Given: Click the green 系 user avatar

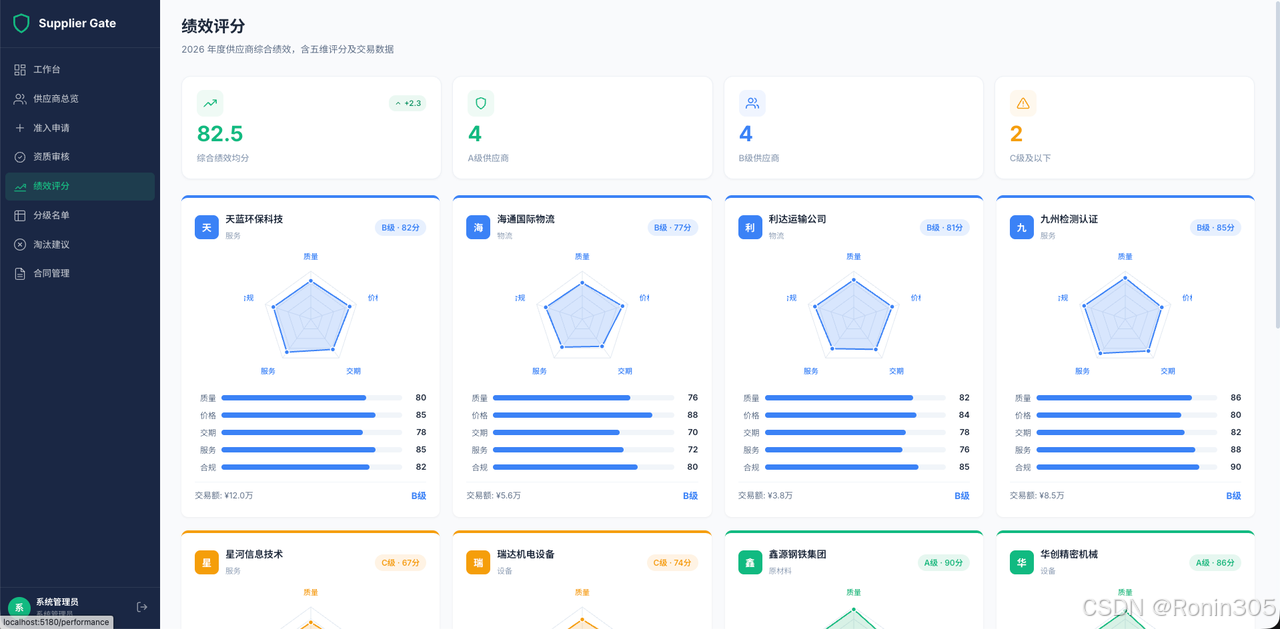Looking at the screenshot, I should click(x=19, y=607).
